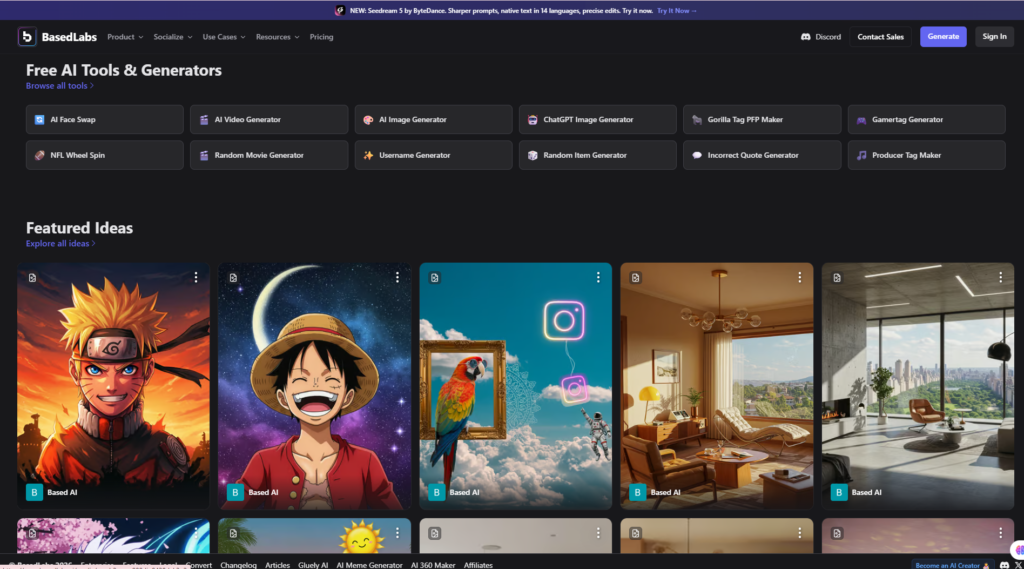Open the concrete loft interior thumbnail
The width and height of the screenshot is (1024, 569).
pos(918,386)
